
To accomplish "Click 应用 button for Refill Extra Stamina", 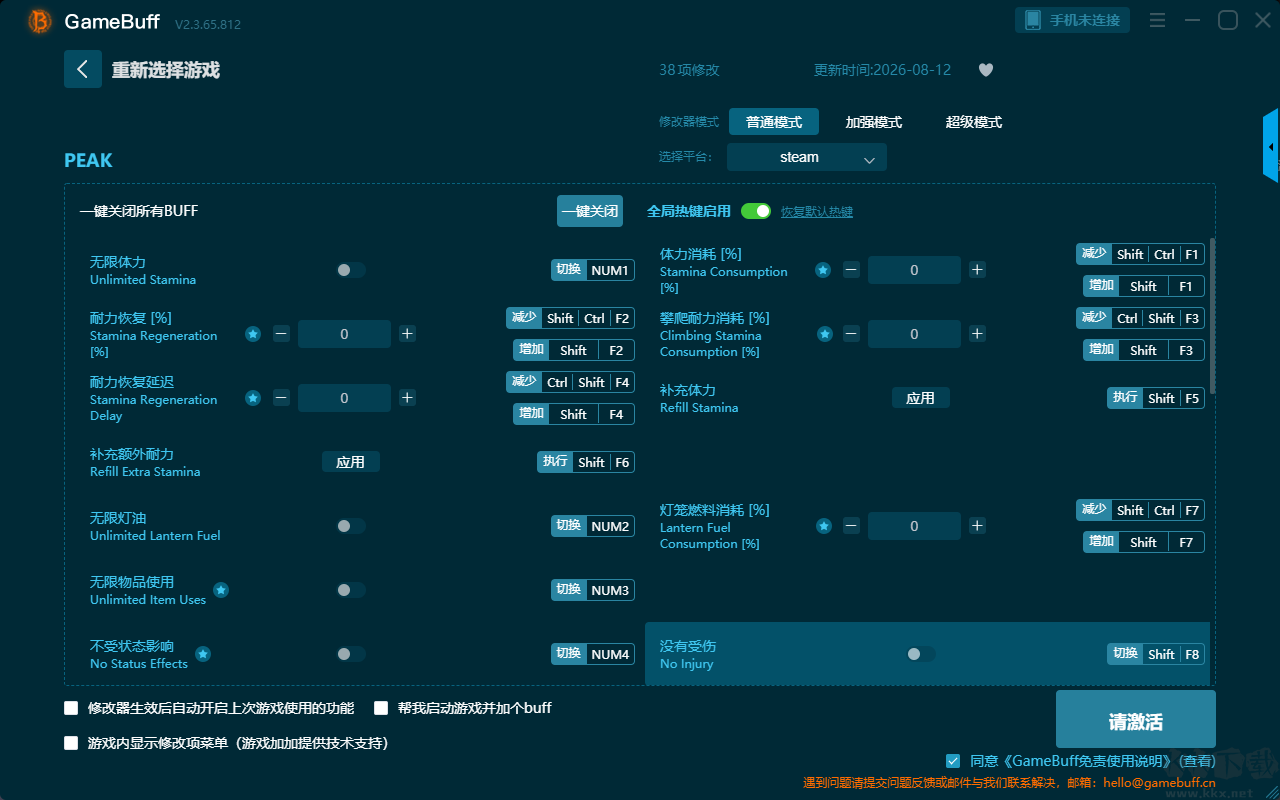I will click(350, 462).
